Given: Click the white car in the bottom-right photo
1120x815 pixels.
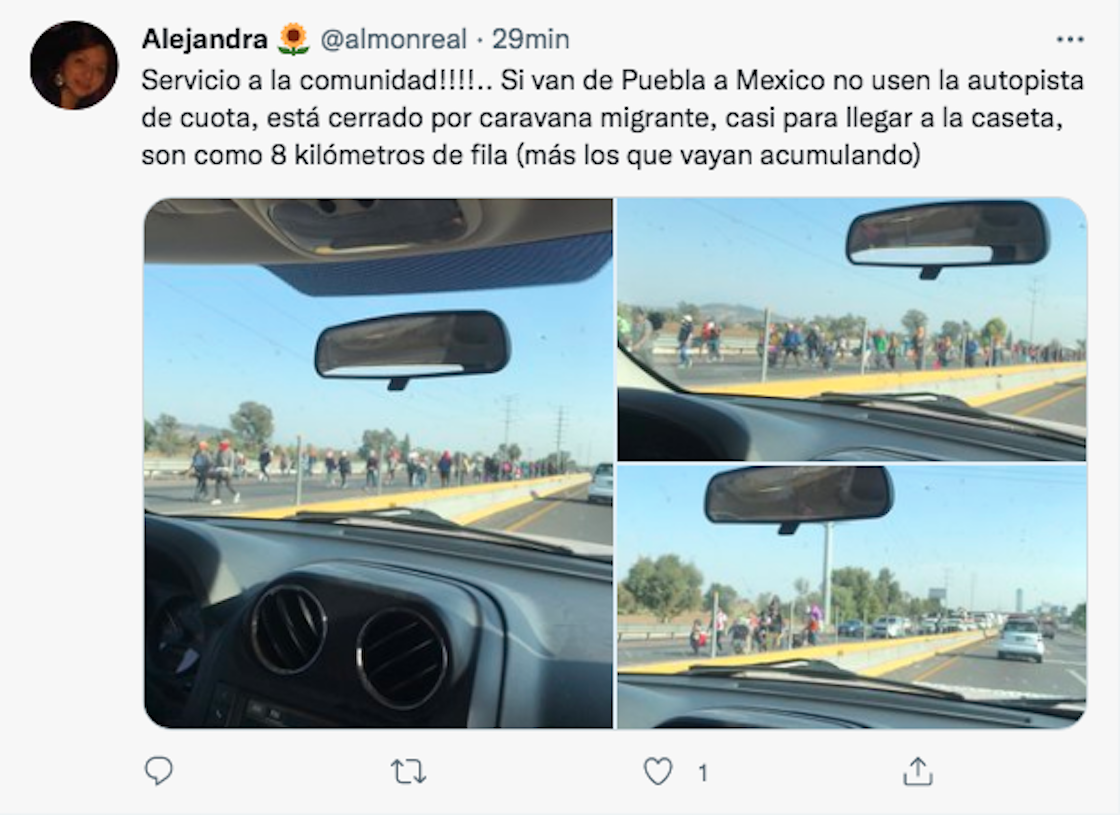Looking at the screenshot, I should tap(1021, 639).
